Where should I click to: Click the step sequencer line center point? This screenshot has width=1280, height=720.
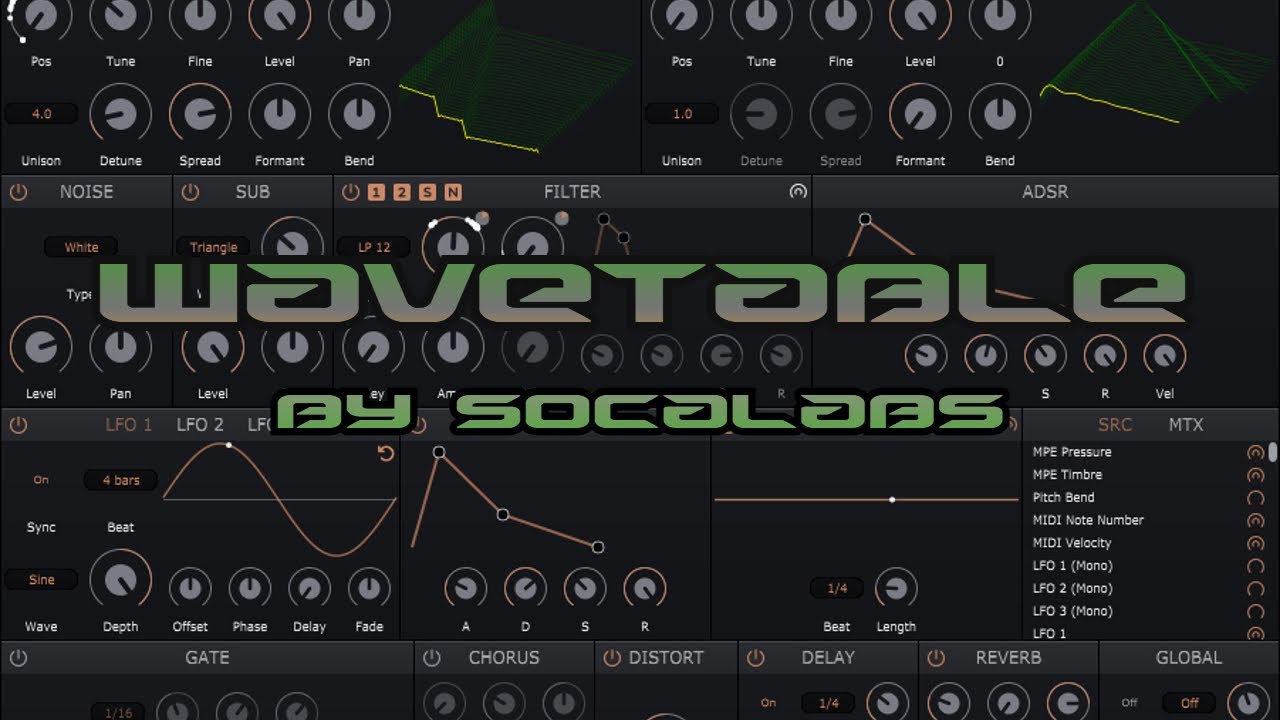pos(892,499)
